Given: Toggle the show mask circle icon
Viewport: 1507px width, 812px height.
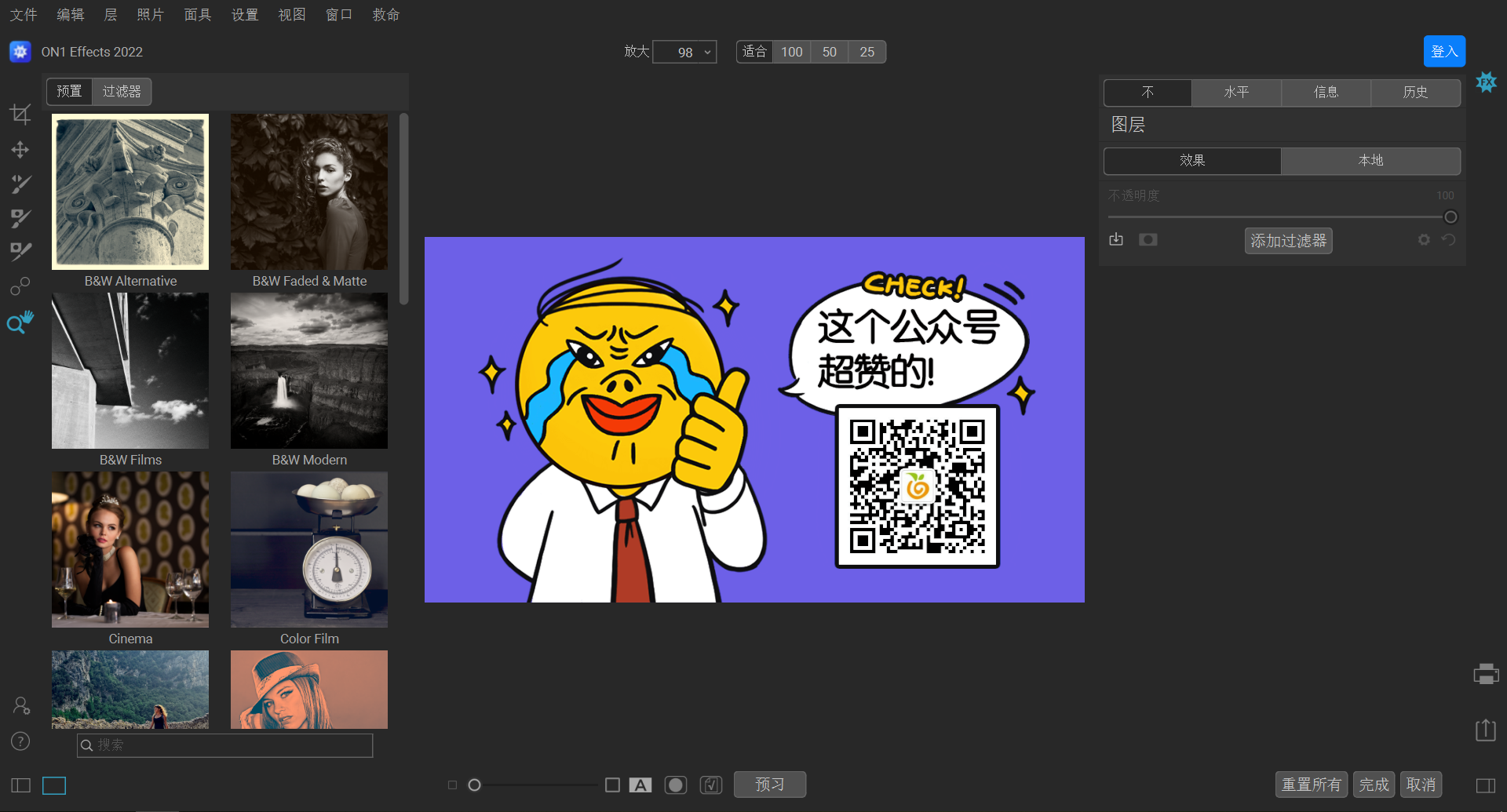Looking at the screenshot, I should click(x=676, y=785).
